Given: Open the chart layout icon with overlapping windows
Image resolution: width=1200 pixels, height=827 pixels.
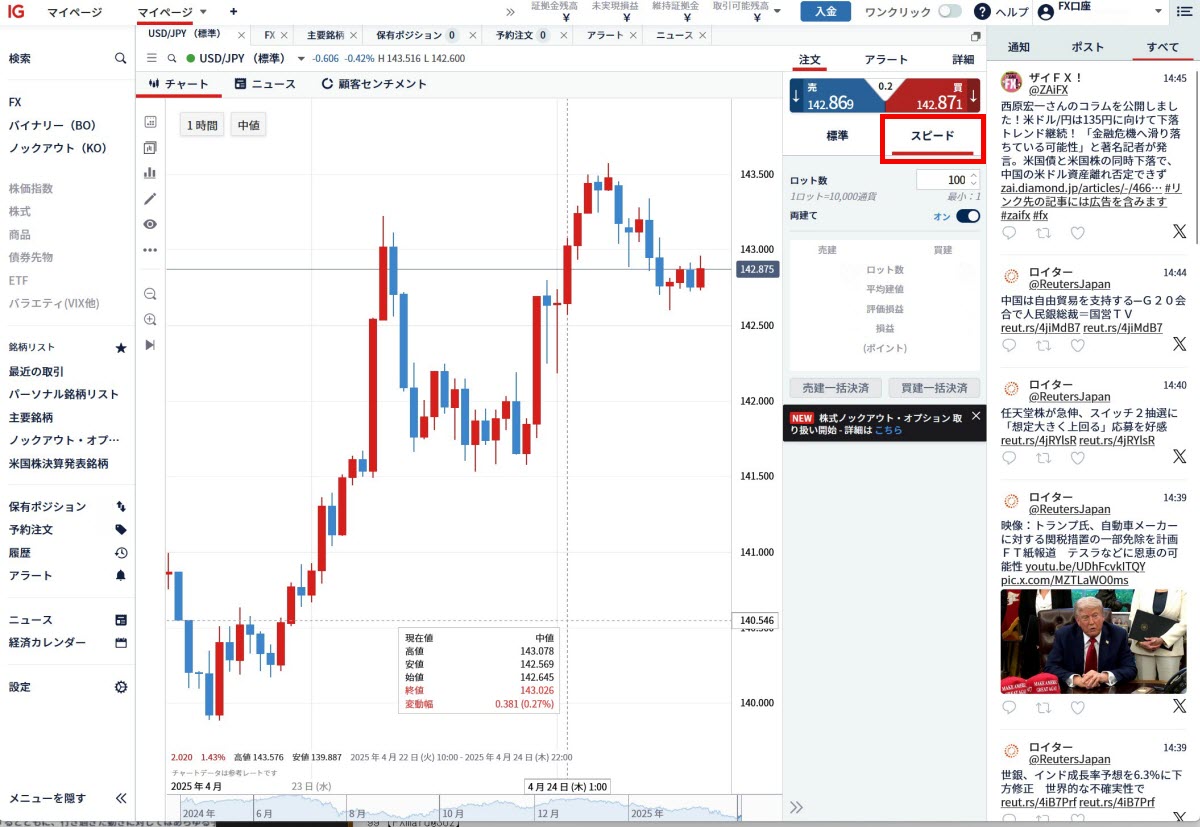Looking at the screenshot, I should coord(150,147).
